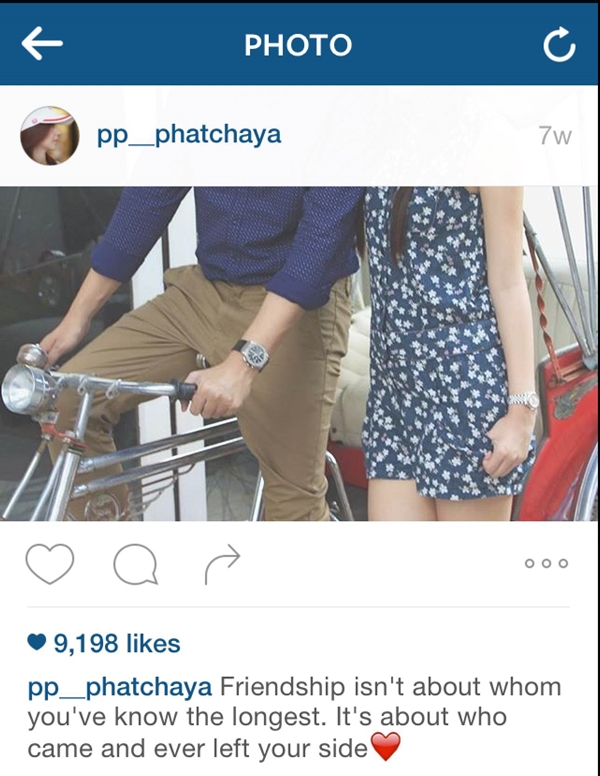Tap the red heart emoji in caption
The height and width of the screenshot is (776, 600).
tap(385, 746)
